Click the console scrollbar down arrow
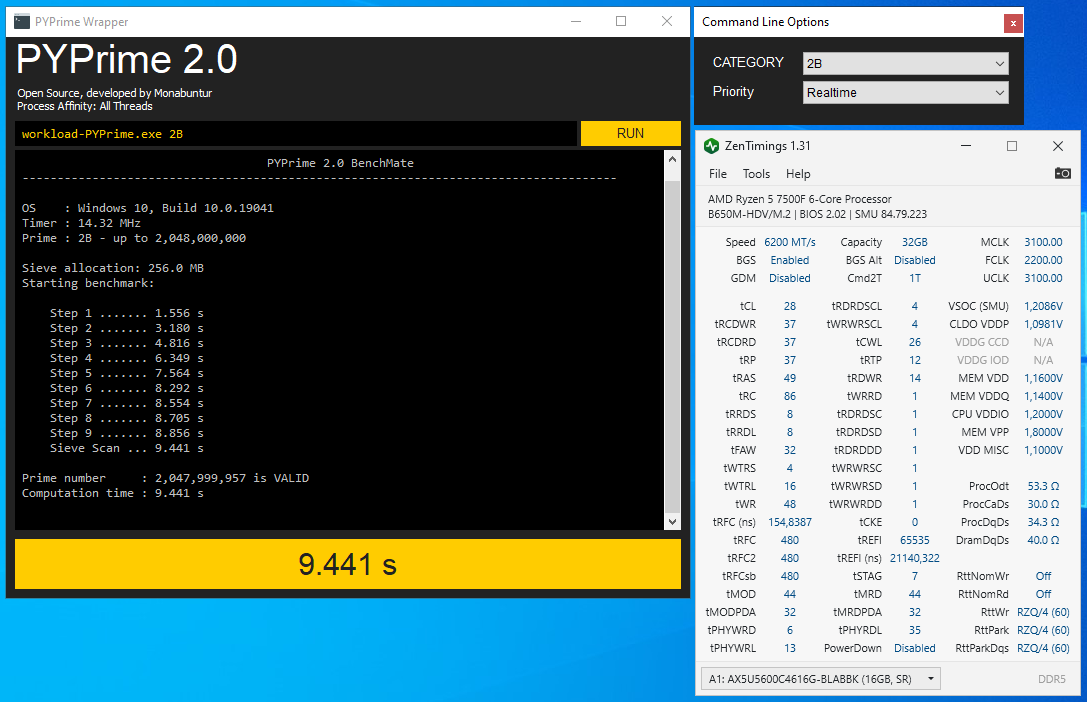Viewport: 1087px width, 702px height. tap(672, 521)
